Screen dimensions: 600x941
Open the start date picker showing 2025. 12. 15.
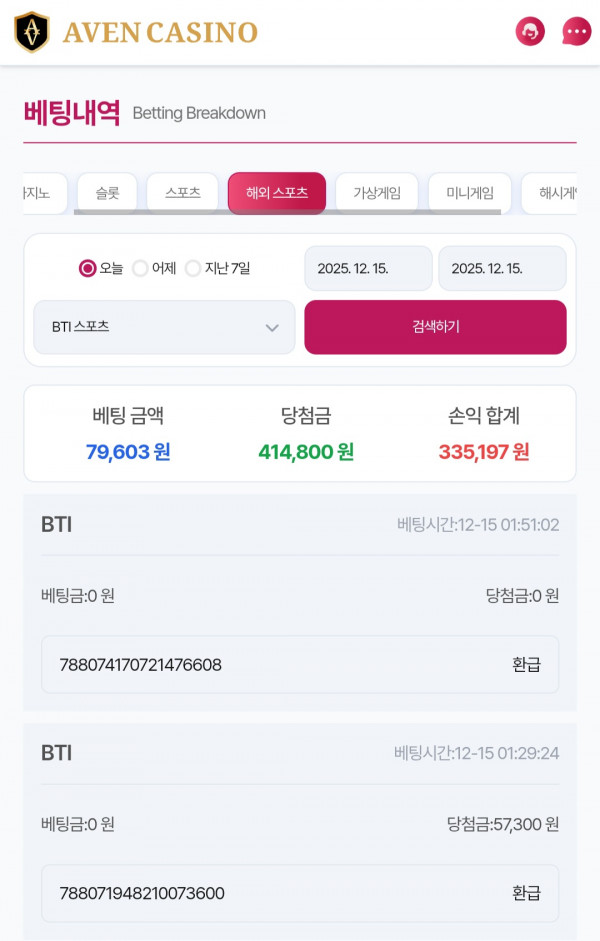click(368, 268)
